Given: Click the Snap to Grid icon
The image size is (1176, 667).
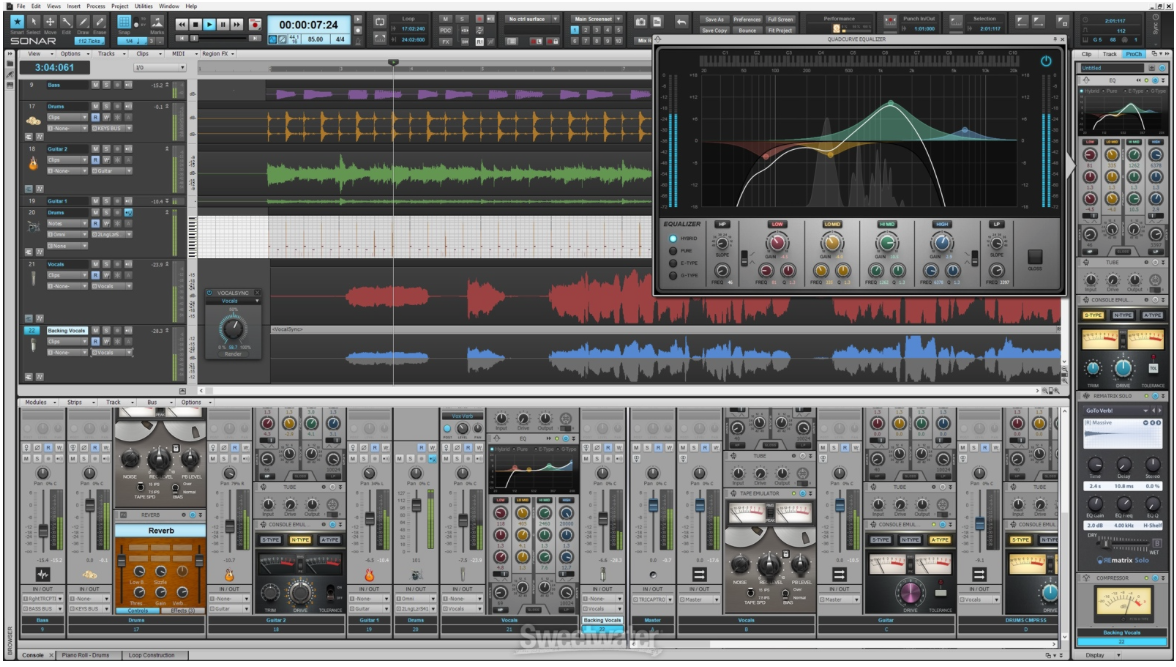Looking at the screenshot, I should pyautogui.click(x=124, y=22).
